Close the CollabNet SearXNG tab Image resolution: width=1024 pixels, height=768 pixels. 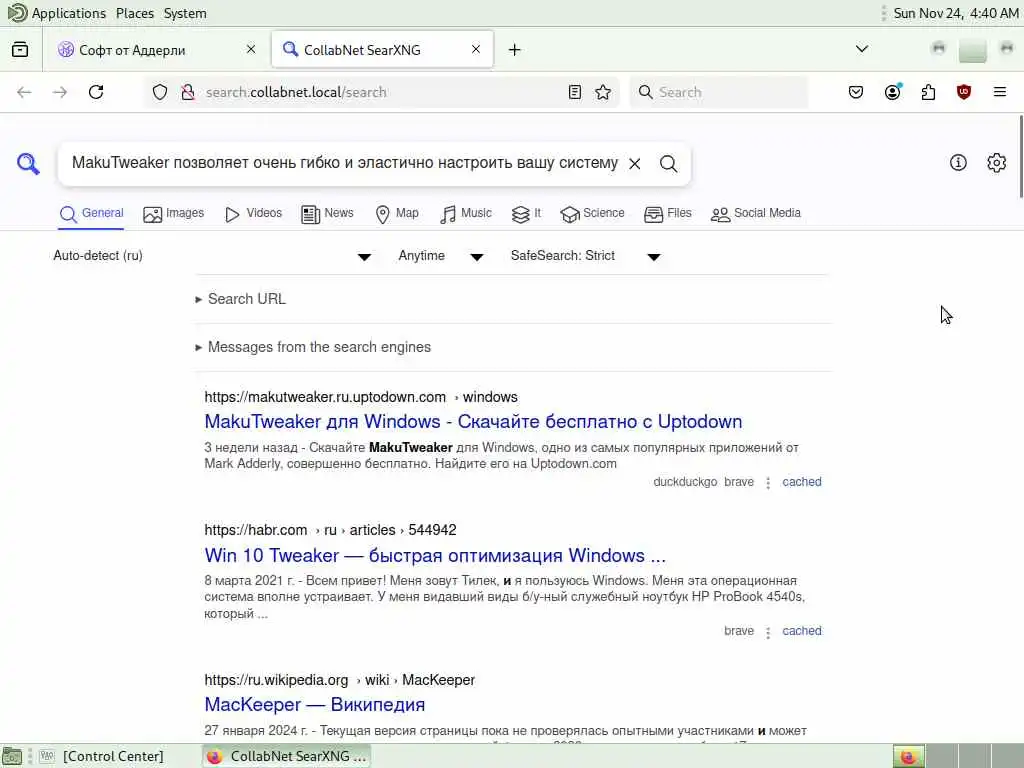click(476, 49)
